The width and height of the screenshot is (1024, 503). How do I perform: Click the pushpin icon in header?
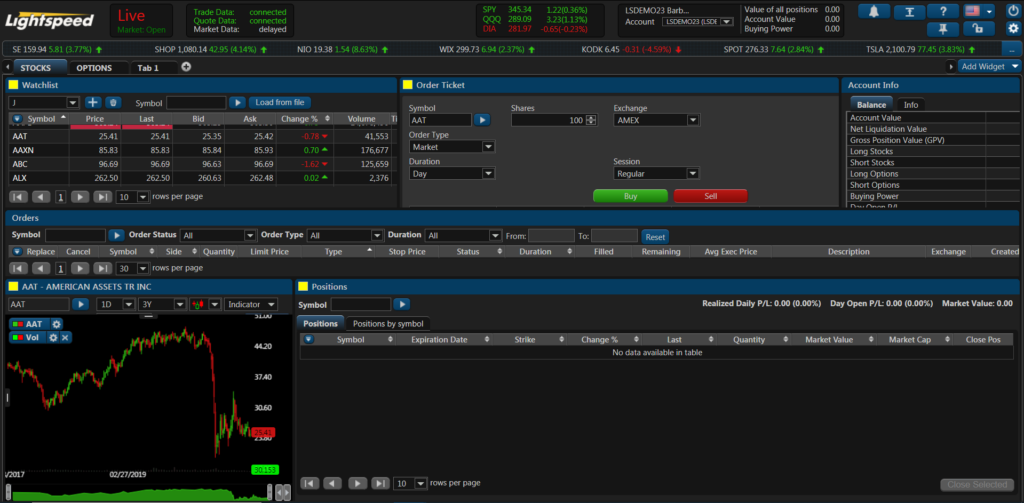(943, 28)
